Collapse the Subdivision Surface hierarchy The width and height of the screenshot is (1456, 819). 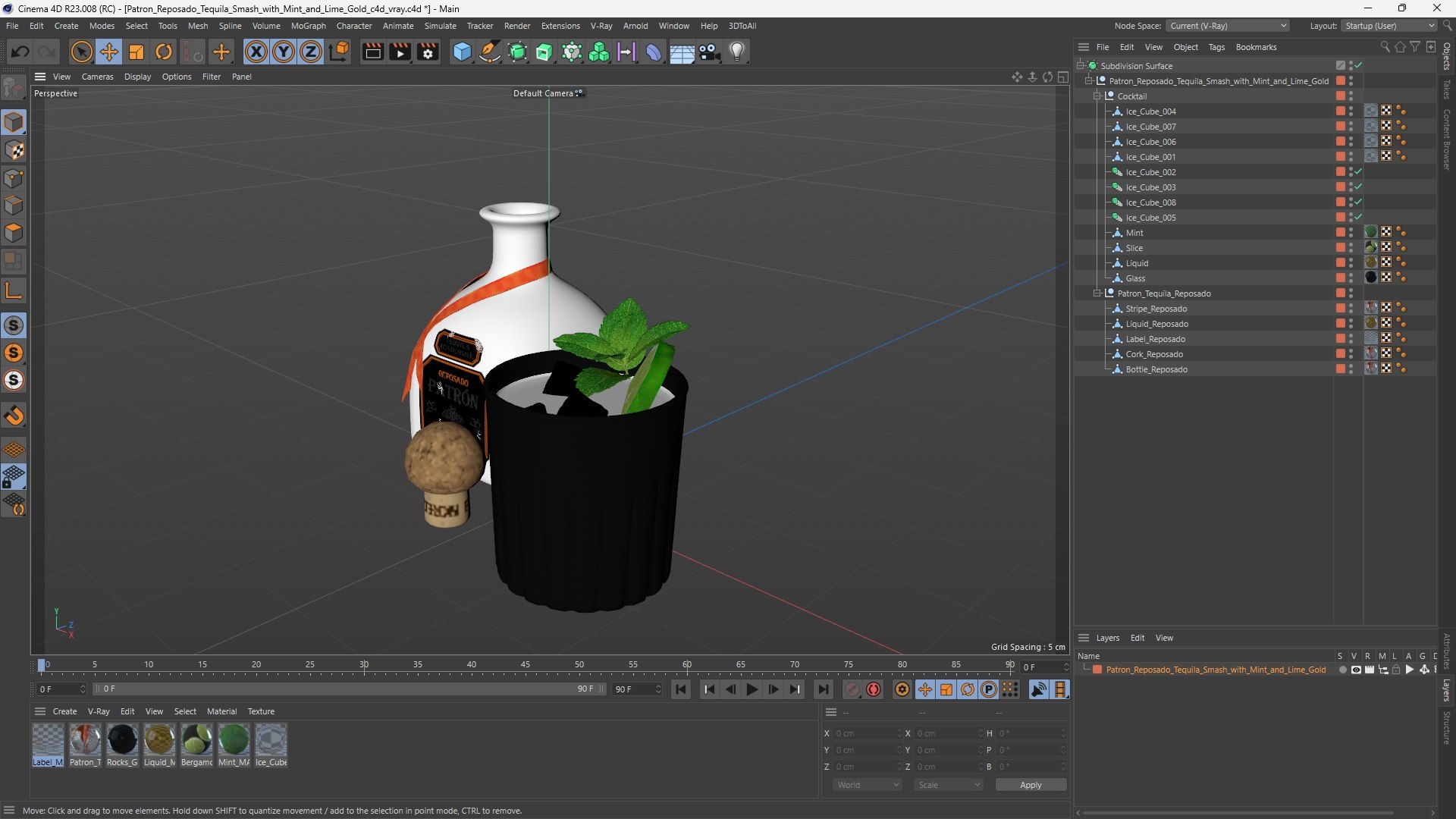(1080, 65)
